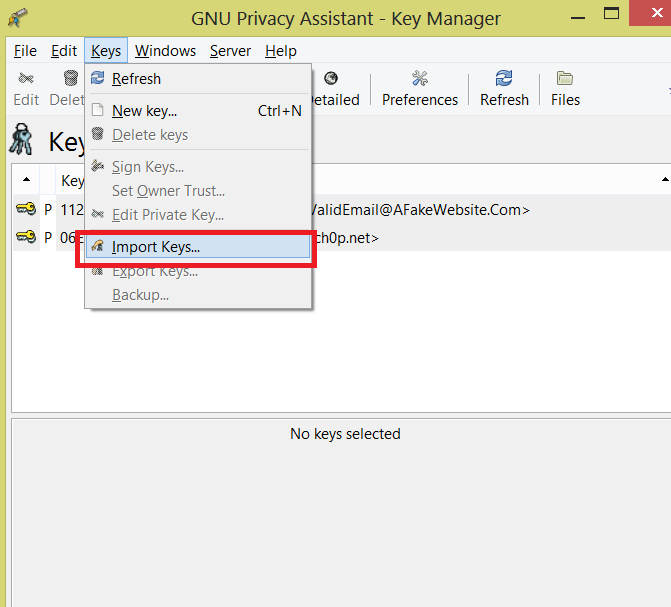This screenshot has height=607, width=671.
Task: Click the Detailed view toolbar icon
Action: 331,78
